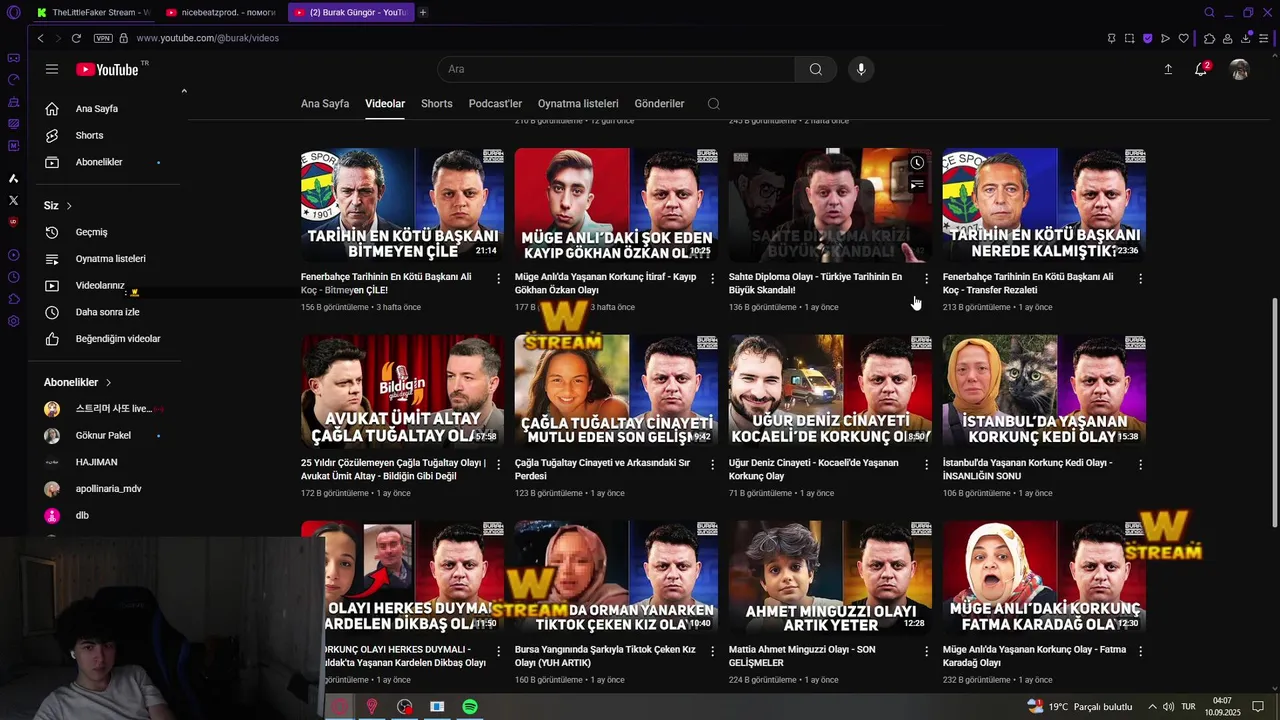
Task: Open options for Mattia Ahmet Minguzzi video
Action: [926, 651]
